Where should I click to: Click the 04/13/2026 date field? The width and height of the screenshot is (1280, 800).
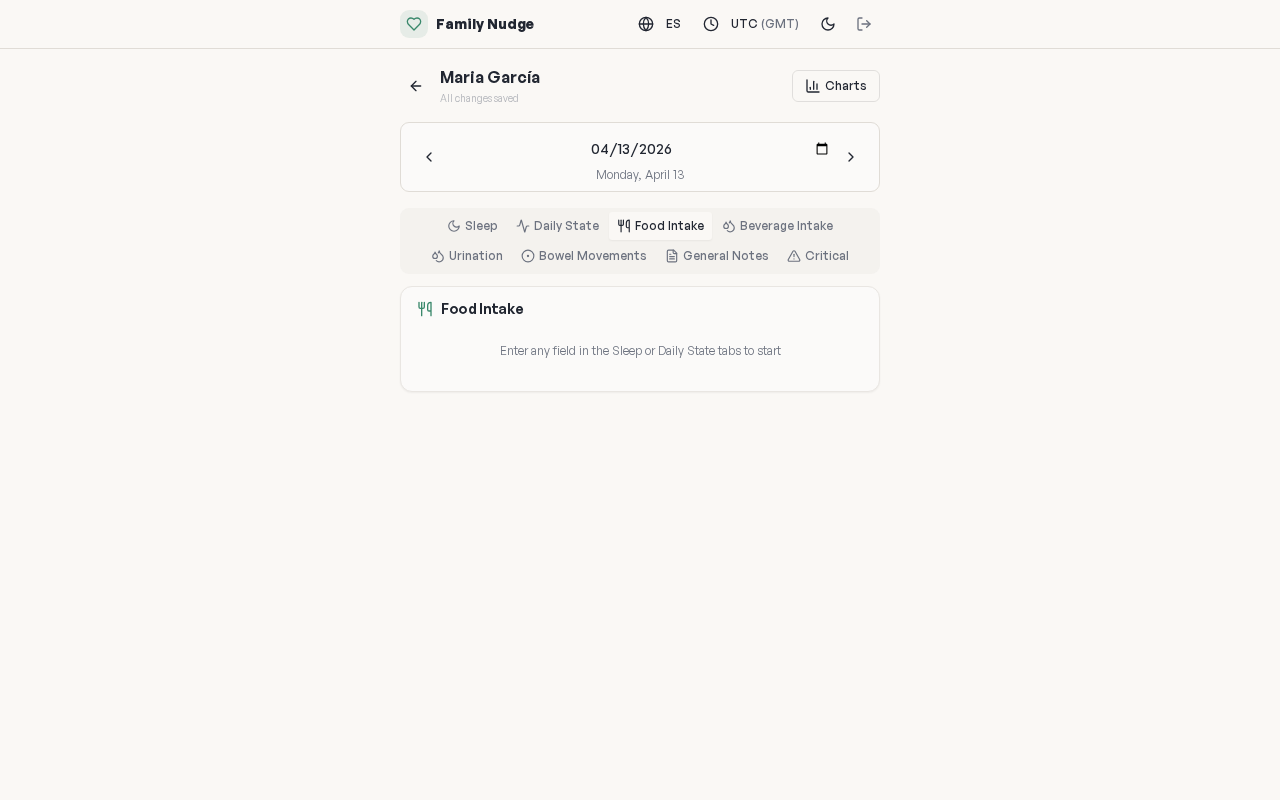pos(631,149)
